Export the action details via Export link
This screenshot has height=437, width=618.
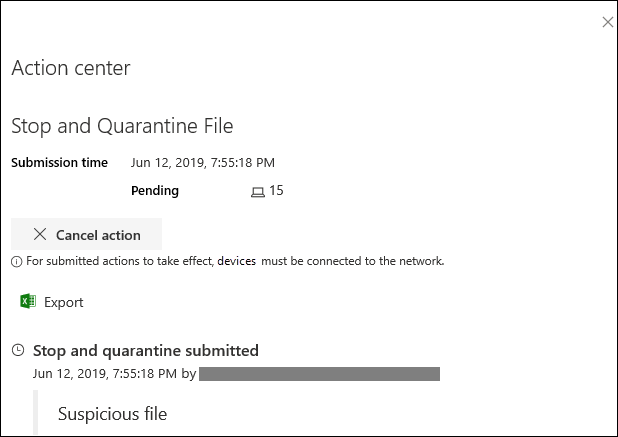64,302
